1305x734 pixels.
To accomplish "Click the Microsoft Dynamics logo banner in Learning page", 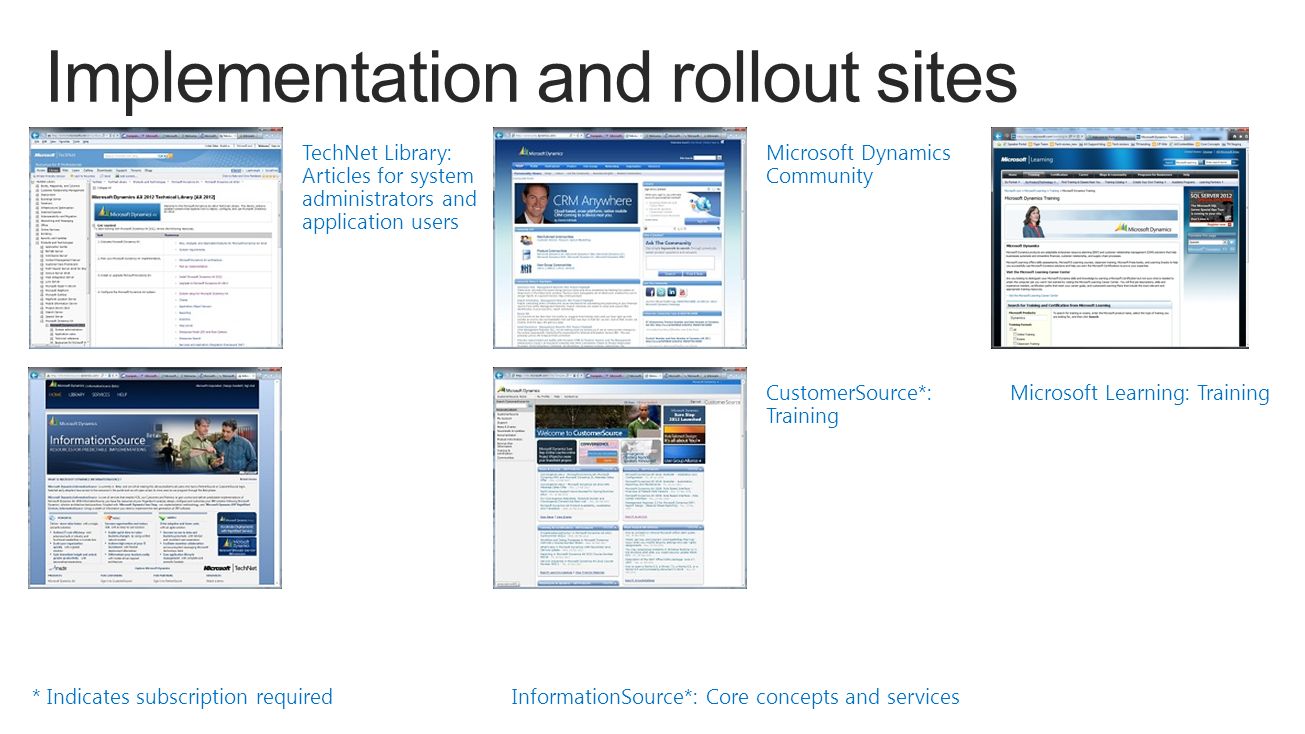I will [1092, 222].
